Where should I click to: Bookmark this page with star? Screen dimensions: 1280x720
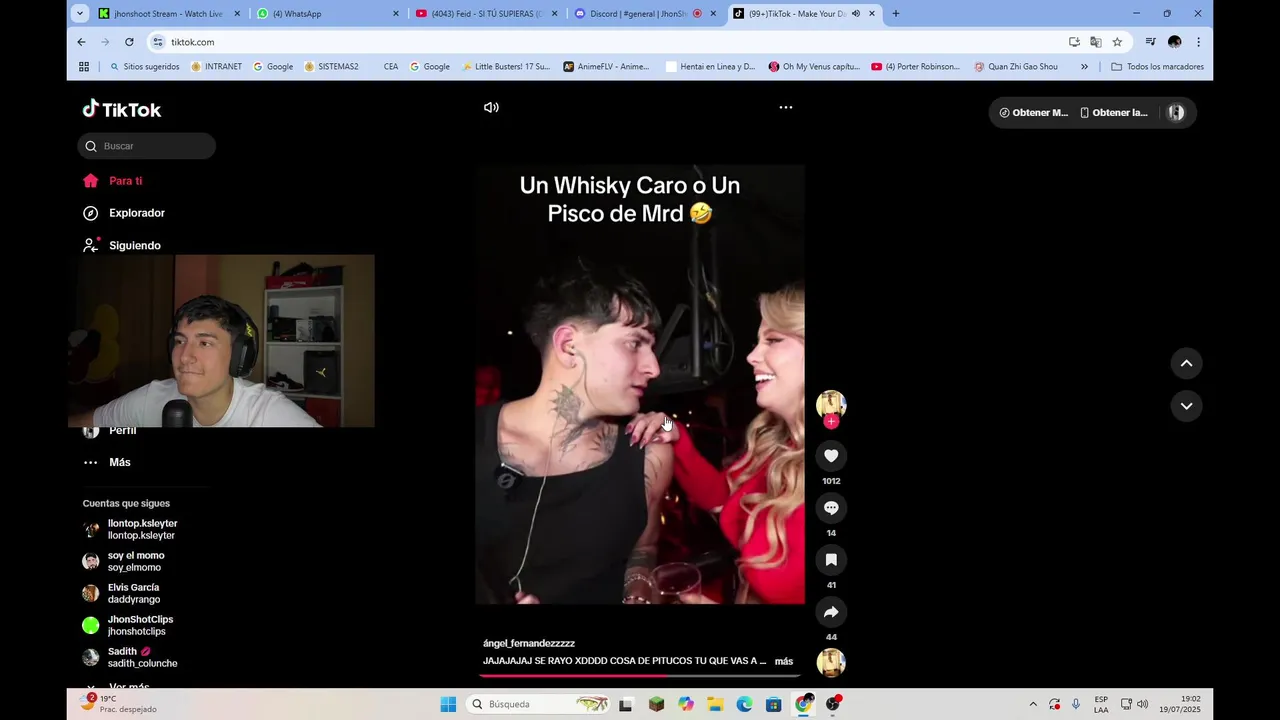pyautogui.click(x=1117, y=42)
